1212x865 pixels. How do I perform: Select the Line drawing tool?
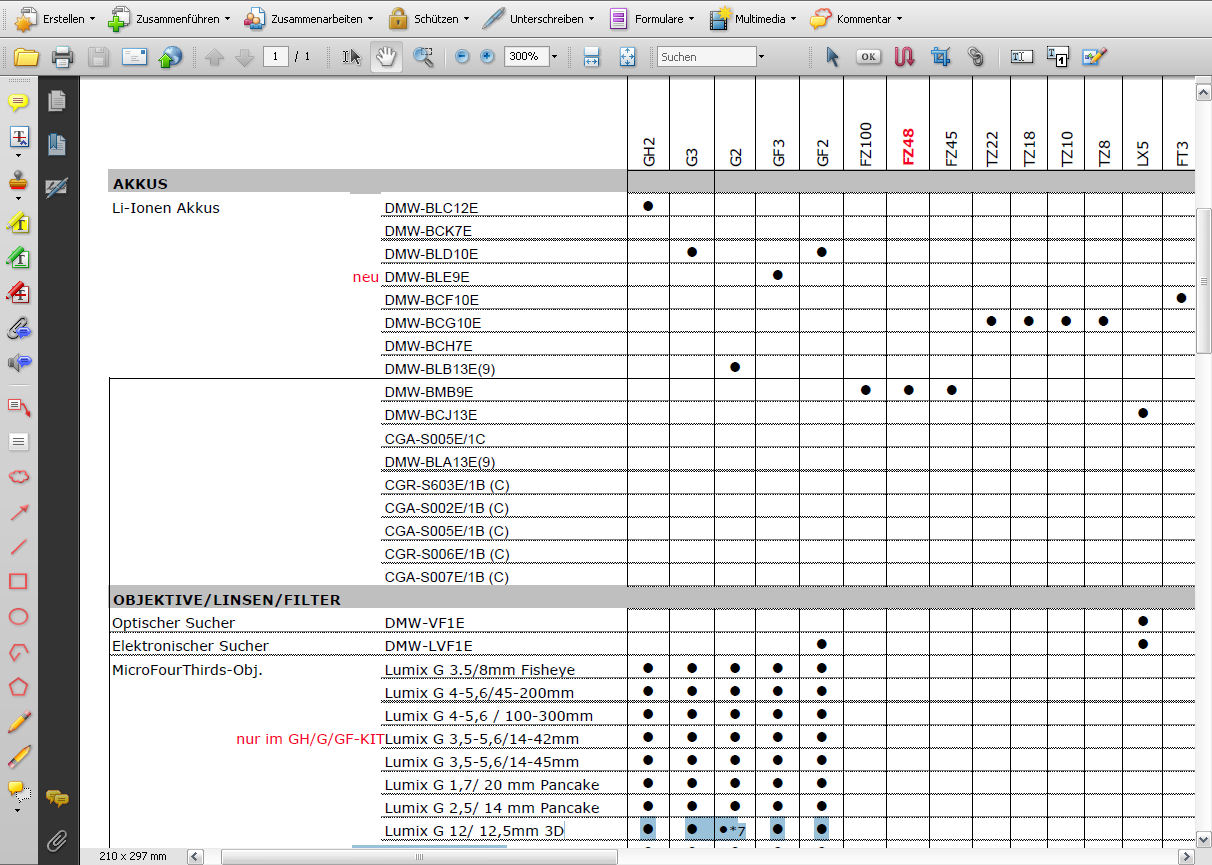[18, 547]
